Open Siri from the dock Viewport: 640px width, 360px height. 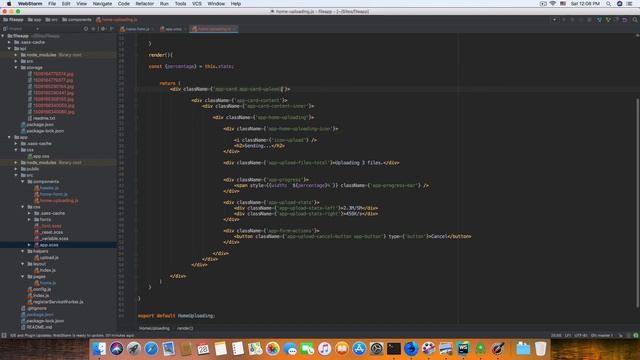[116, 349]
